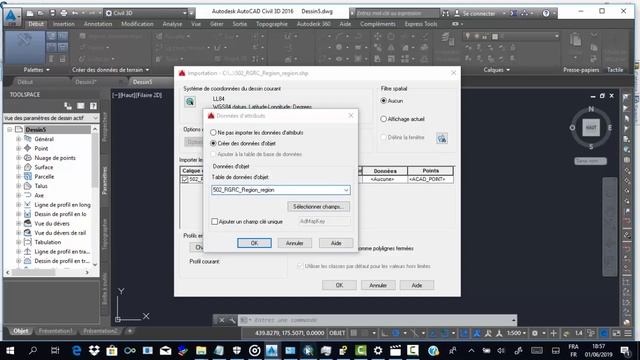Click Annuler in the attribute data dialog
The height and width of the screenshot is (360, 640).
tap(295, 243)
